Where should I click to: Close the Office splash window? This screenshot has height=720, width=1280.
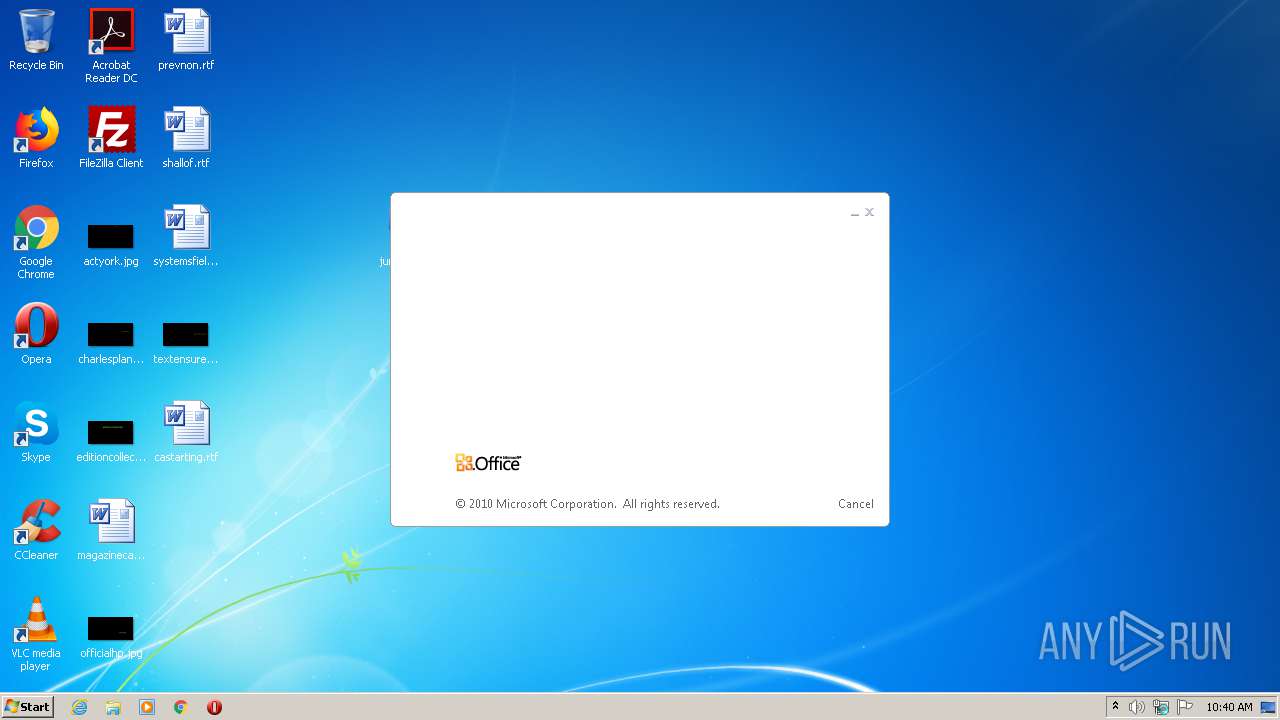point(870,212)
